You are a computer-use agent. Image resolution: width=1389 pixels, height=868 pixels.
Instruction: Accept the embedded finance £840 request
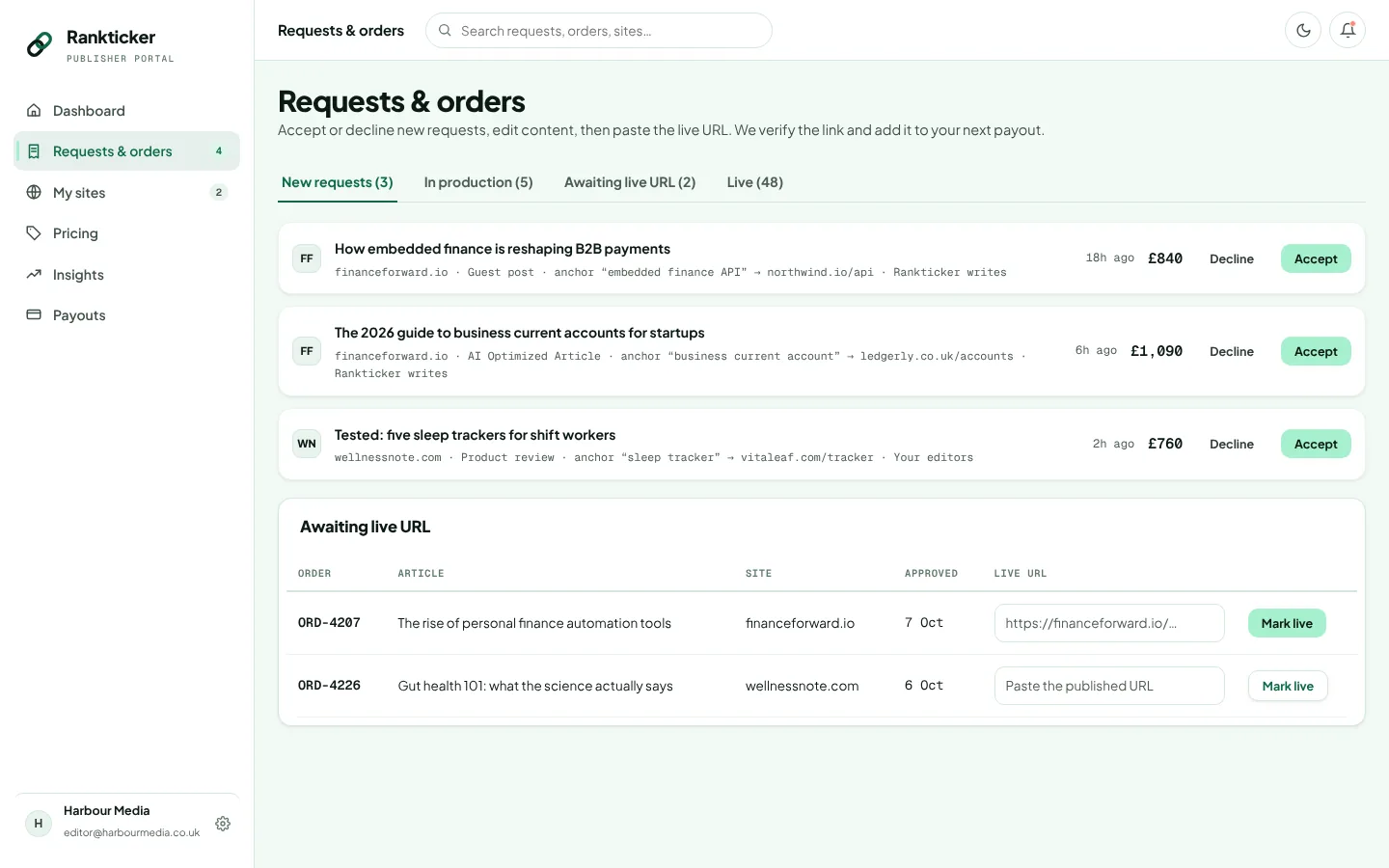(1316, 258)
